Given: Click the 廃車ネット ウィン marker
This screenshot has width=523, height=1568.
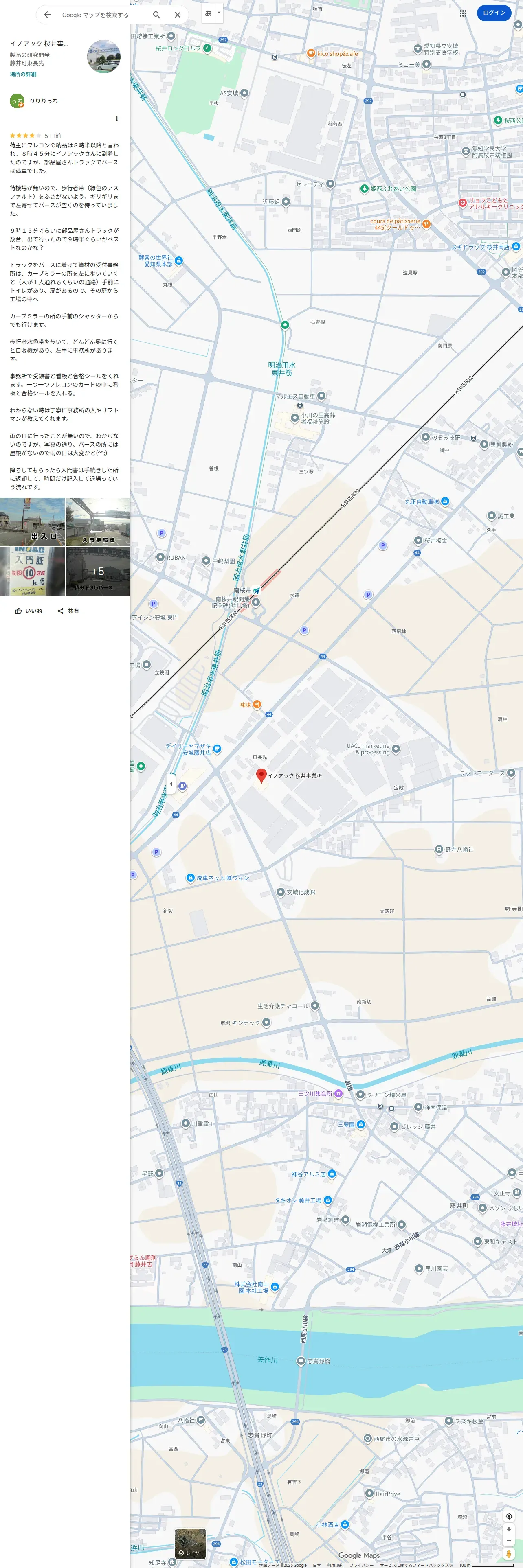Looking at the screenshot, I should [x=190, y=878].
